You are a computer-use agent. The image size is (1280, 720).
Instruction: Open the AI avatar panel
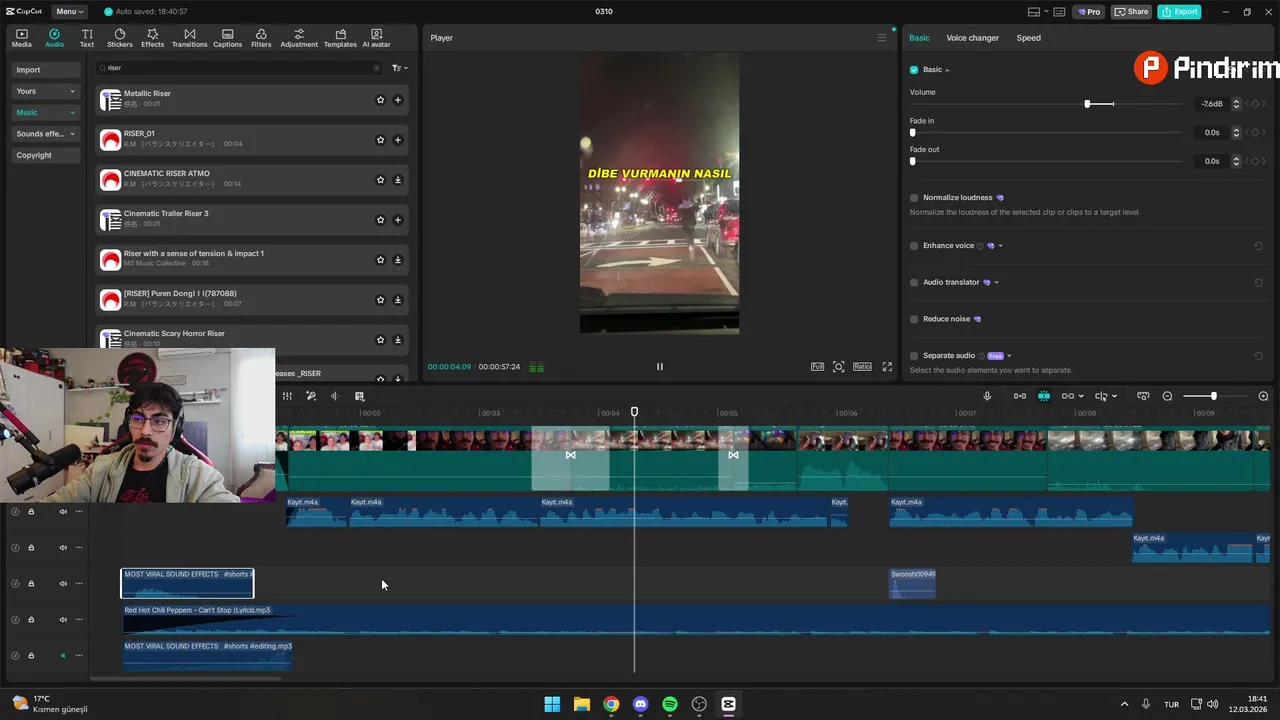376,38
